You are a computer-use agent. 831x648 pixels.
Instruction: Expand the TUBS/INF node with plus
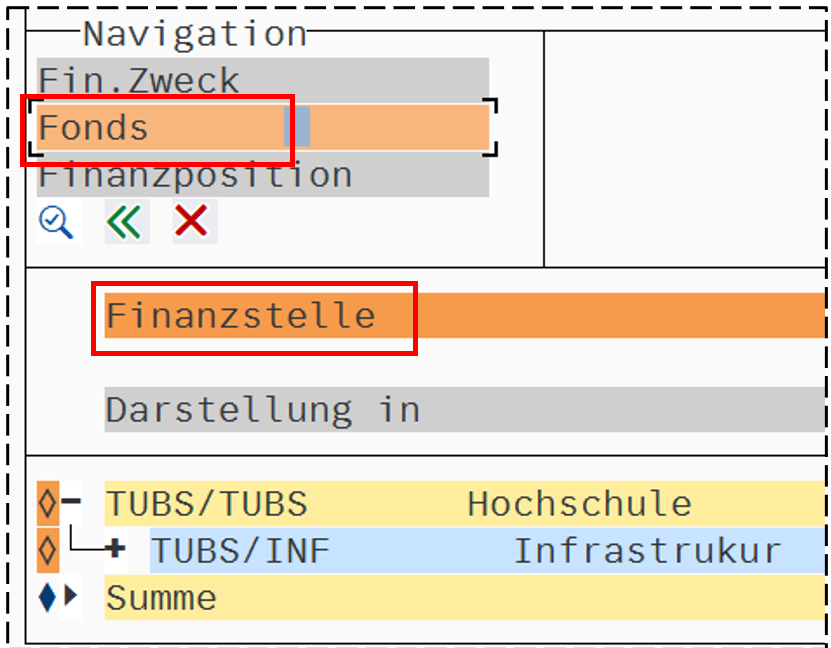click(116, 551)
